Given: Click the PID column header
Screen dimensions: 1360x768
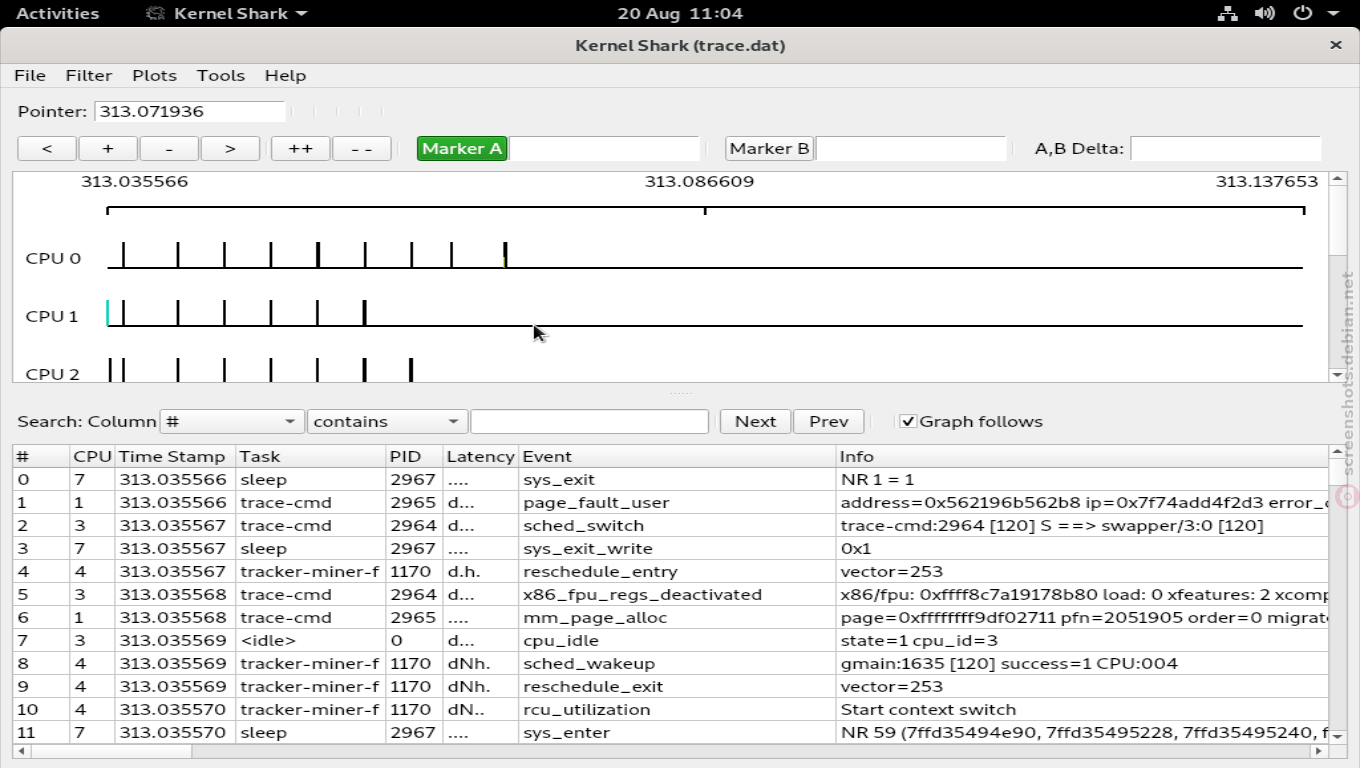Looking at the screenshot, I should click(x=414, y=457).
